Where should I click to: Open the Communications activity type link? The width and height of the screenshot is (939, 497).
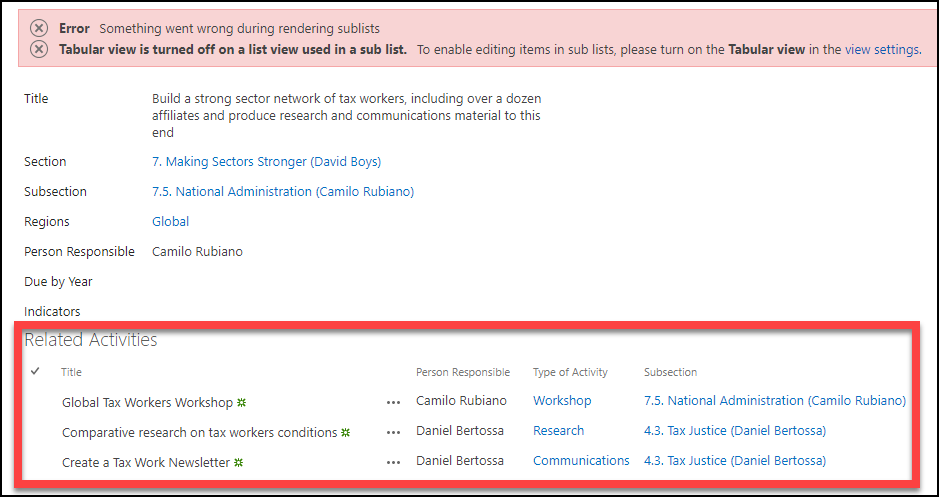point(581,461)
